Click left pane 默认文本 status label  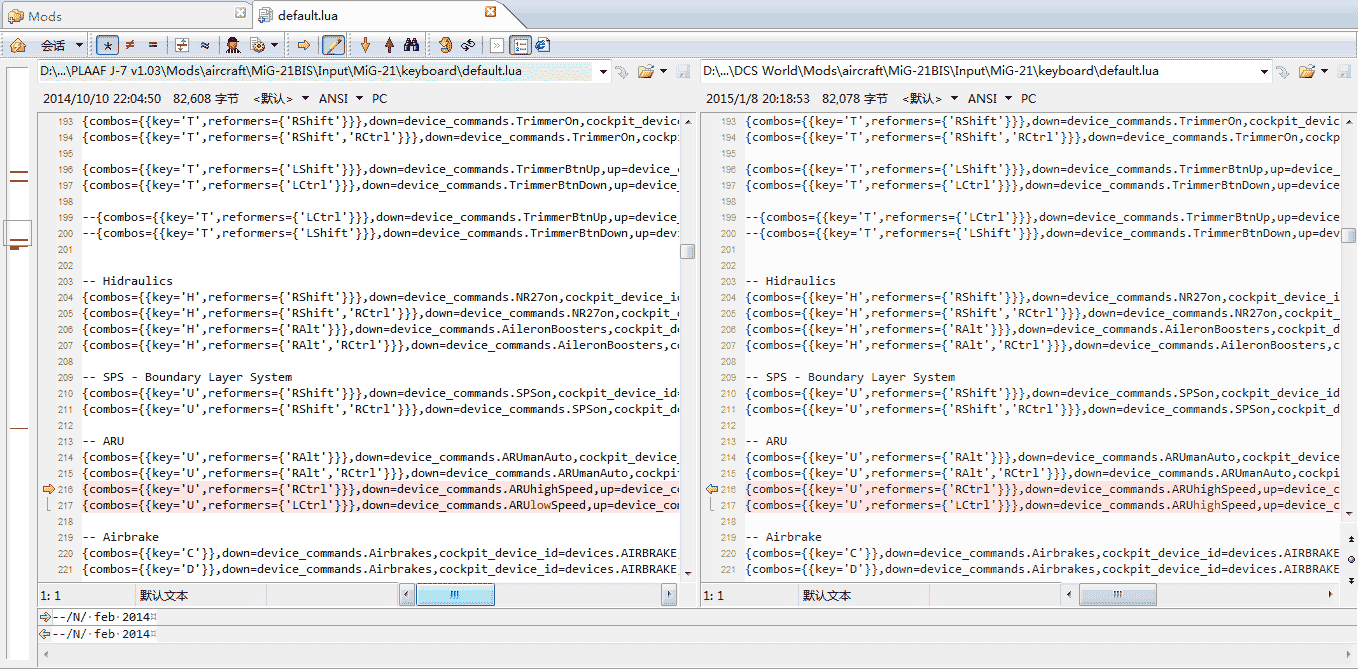(164, 595)
